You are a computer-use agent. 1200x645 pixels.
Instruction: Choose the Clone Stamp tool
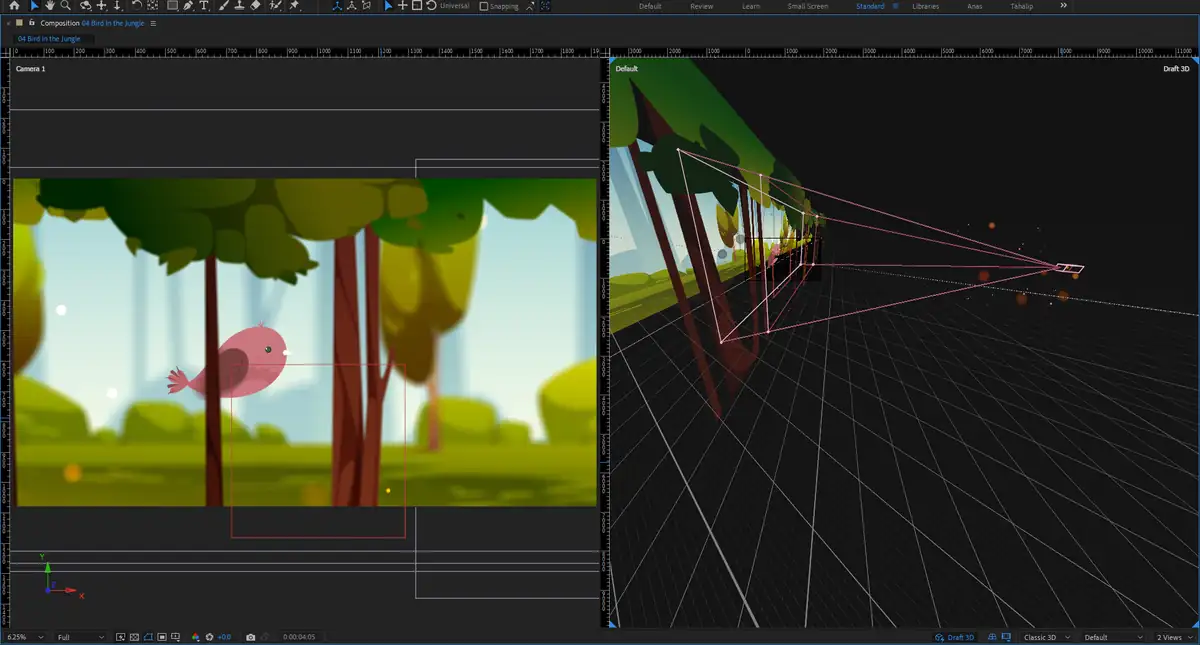pyautogui.click(x=239, y=6)
